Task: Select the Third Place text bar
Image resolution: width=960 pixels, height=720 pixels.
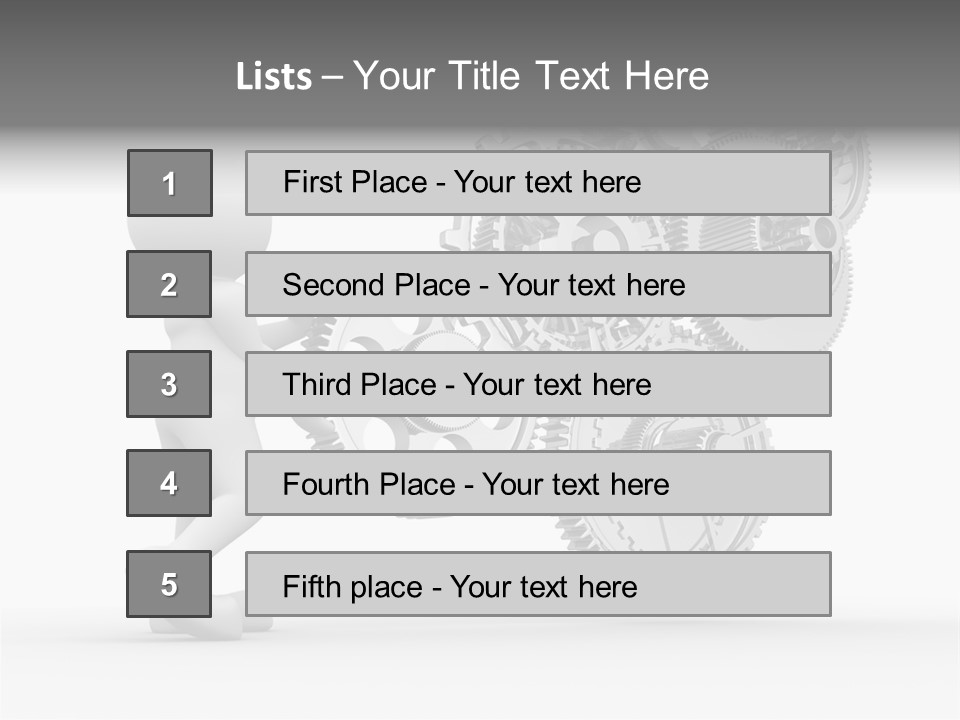Action: point(538,384)
